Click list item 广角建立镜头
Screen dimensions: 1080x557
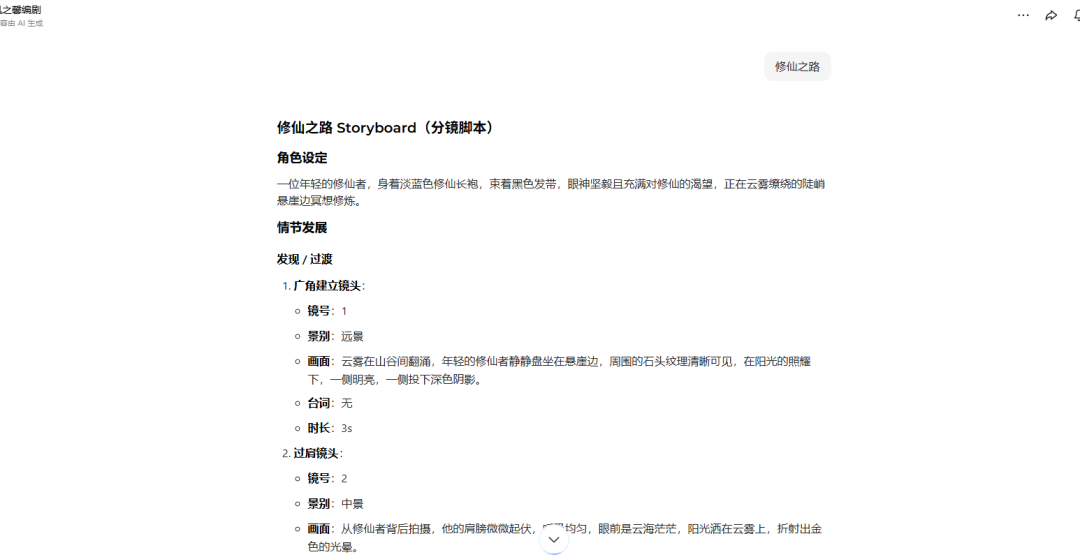pos(329,286)
